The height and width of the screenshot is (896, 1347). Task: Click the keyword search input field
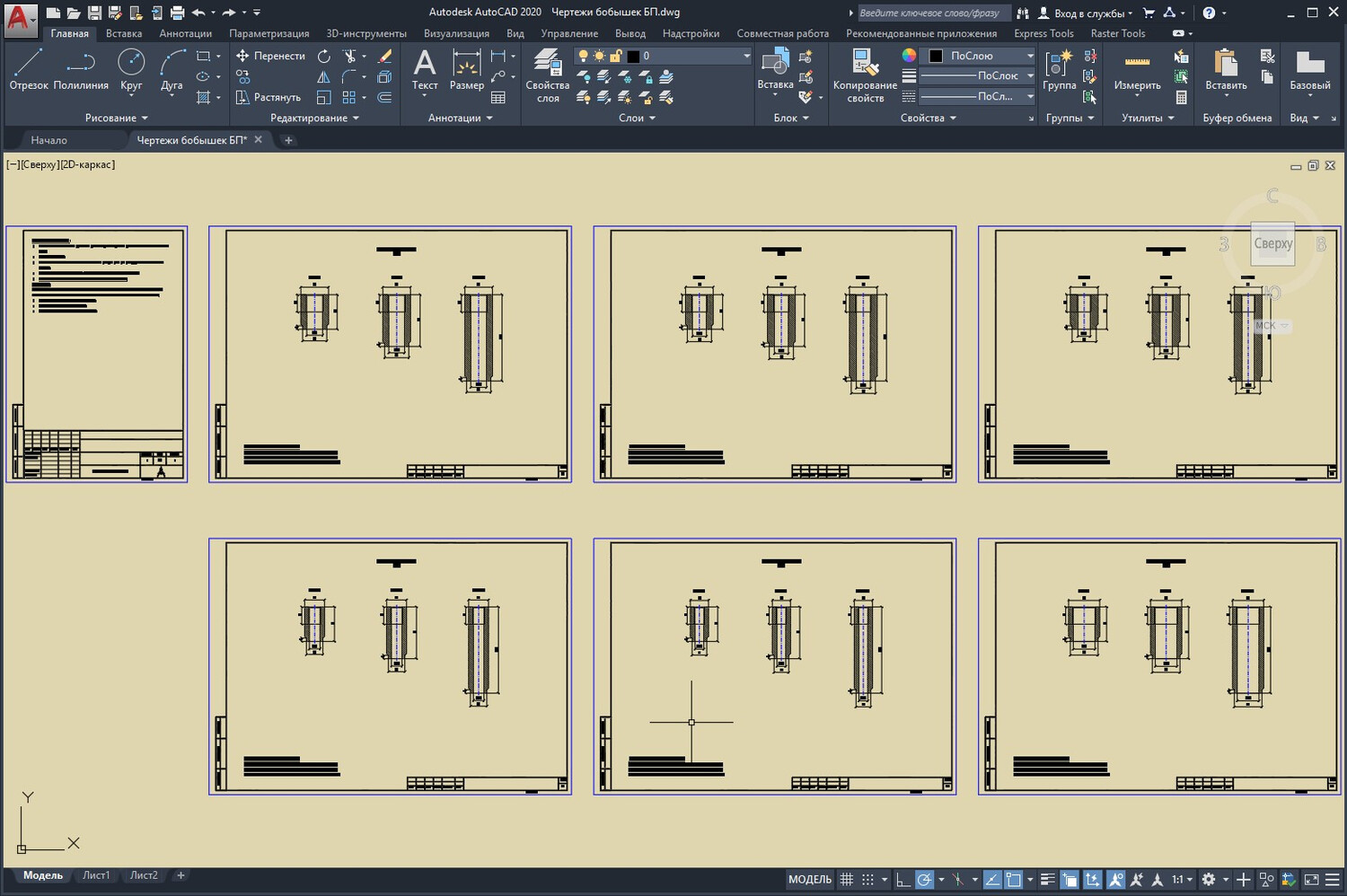[930, 13]
